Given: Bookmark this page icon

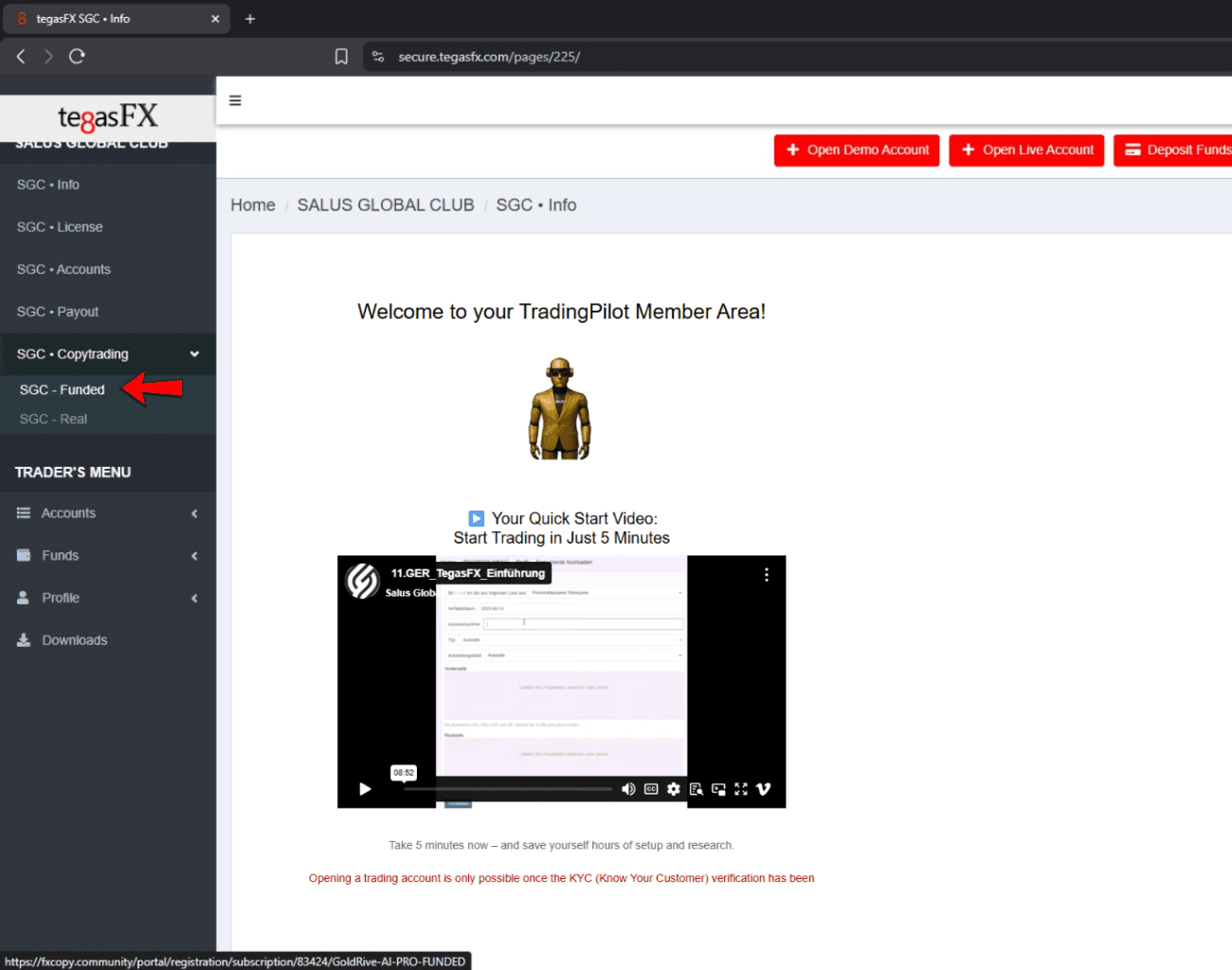Looking at the screenshot, I should coord(341,57).
